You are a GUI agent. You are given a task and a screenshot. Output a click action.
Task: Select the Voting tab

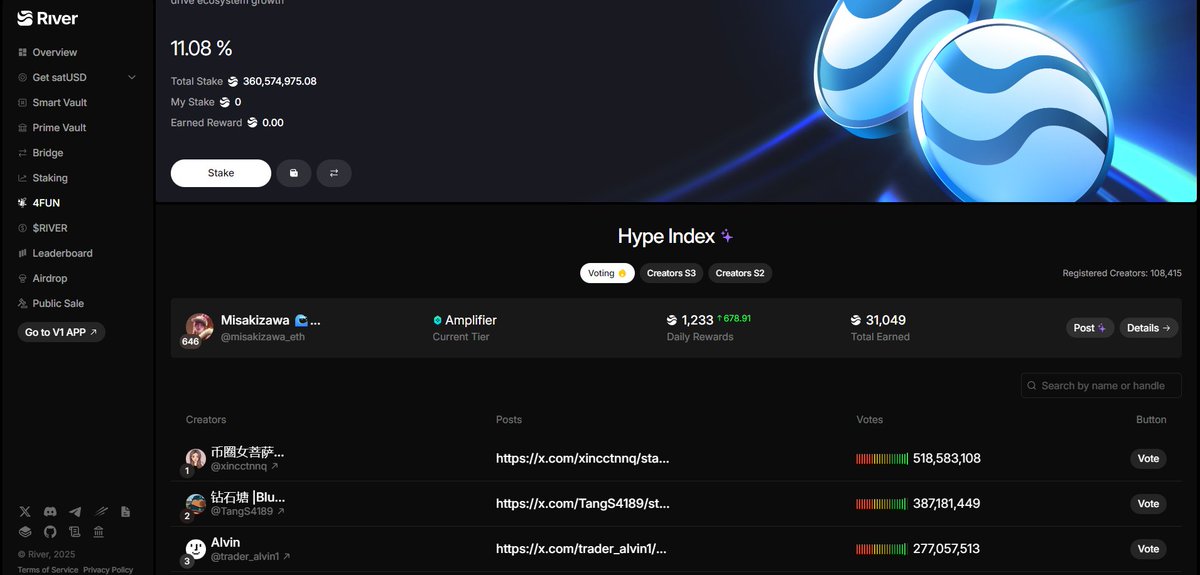coord(607,273)
